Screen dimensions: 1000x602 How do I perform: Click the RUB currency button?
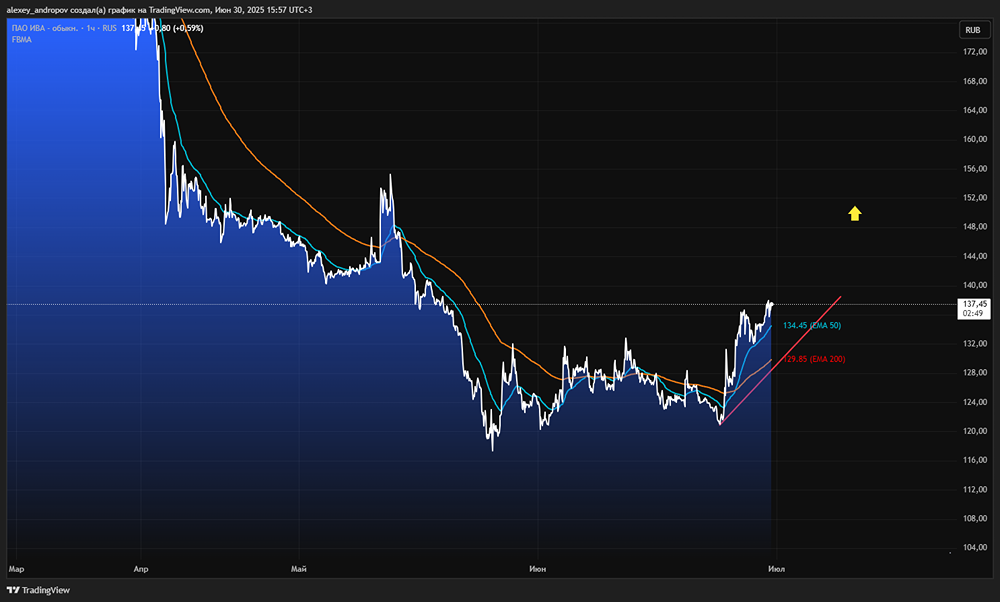pyautogui.click(x=973, y=30)
